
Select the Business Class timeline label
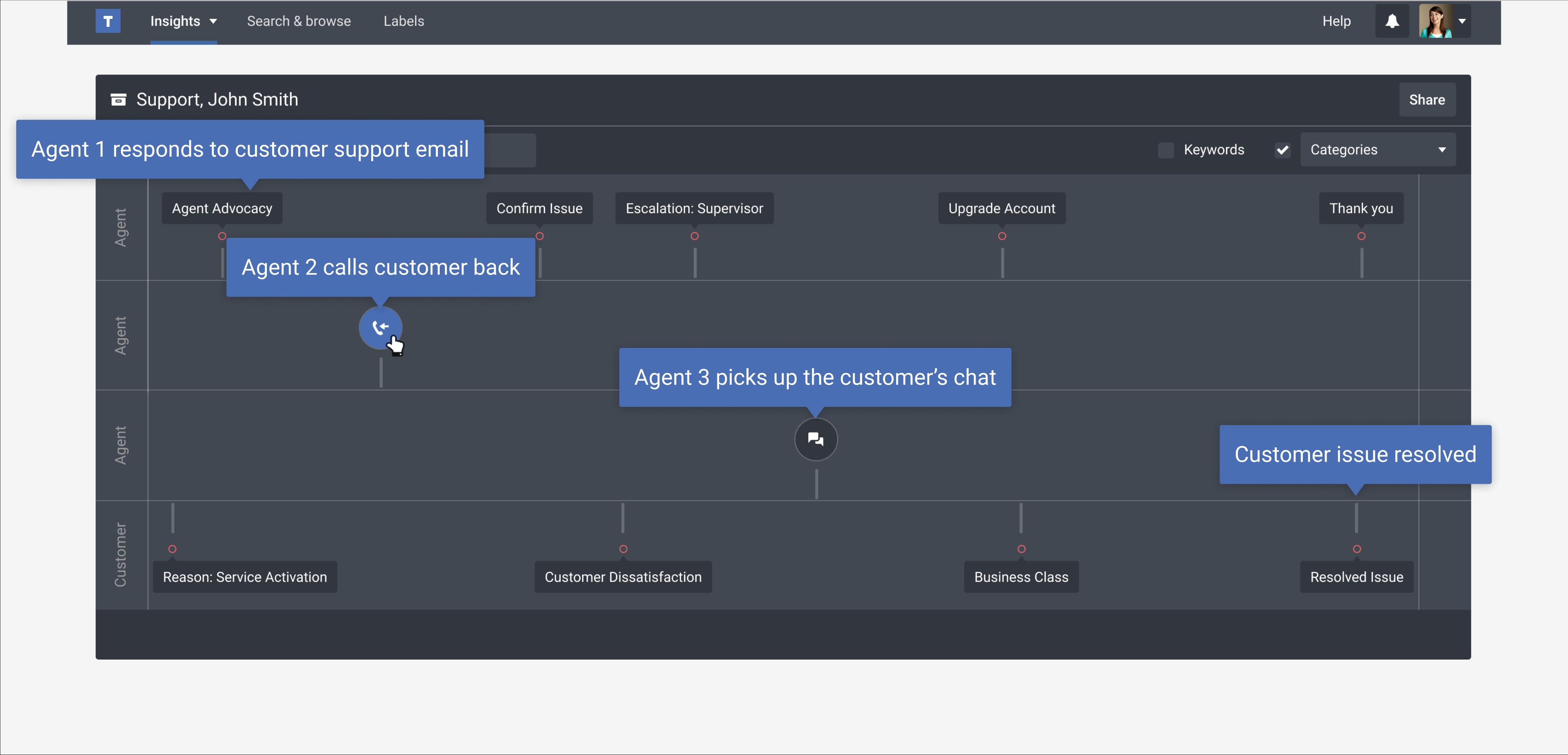(1021, 577)
